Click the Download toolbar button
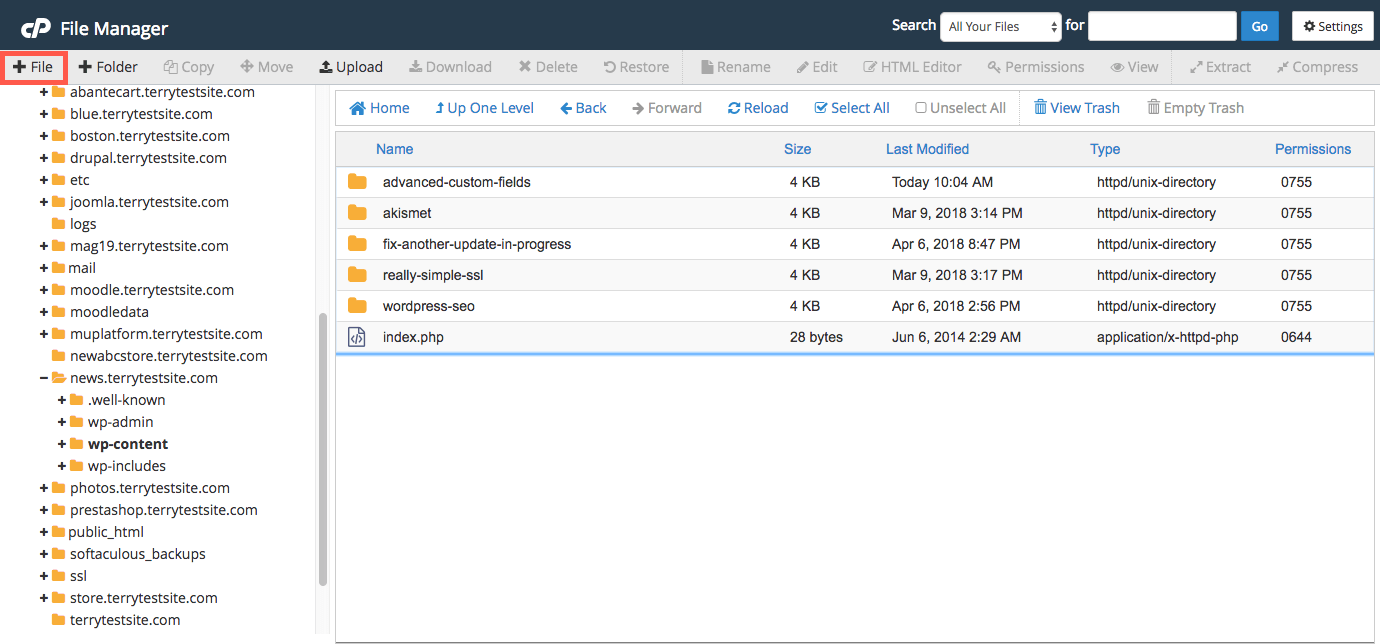1380x644 pixels. (x=450, y=67)
